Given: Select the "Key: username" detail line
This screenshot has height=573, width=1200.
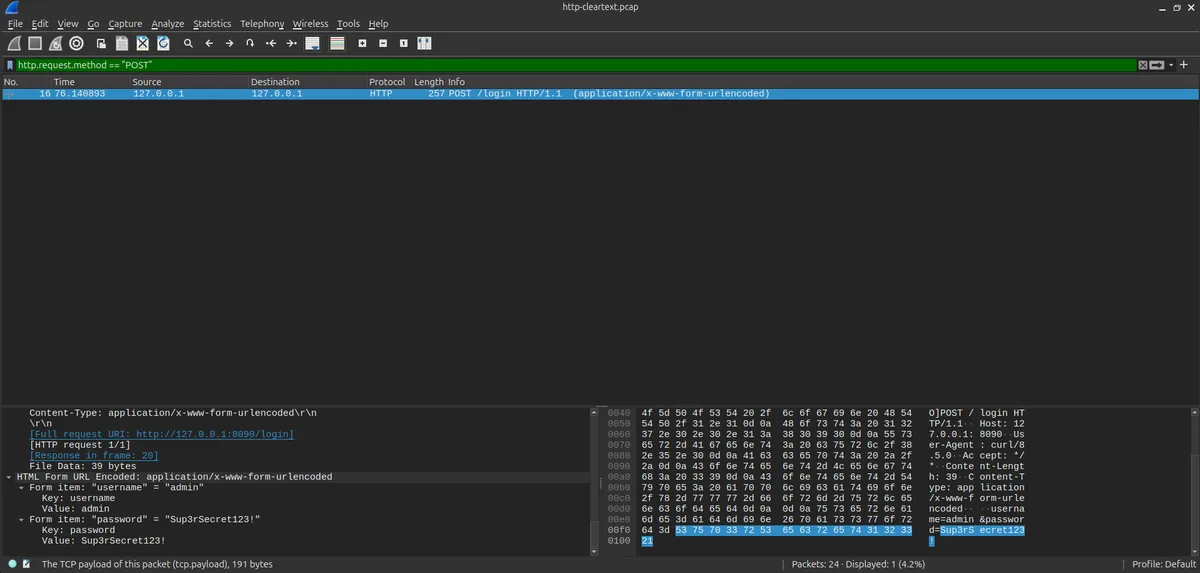Looking at the screenshot, I should click(78, 498).
